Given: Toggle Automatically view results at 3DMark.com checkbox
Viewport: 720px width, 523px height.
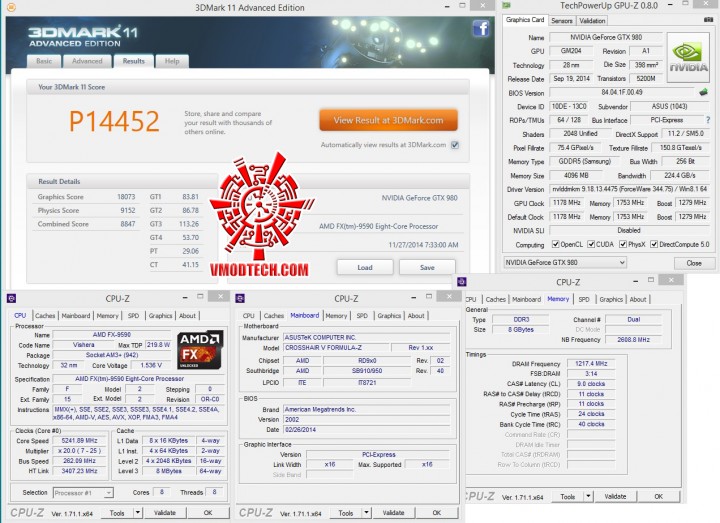Looking at the screenshot, I should 455,145.
